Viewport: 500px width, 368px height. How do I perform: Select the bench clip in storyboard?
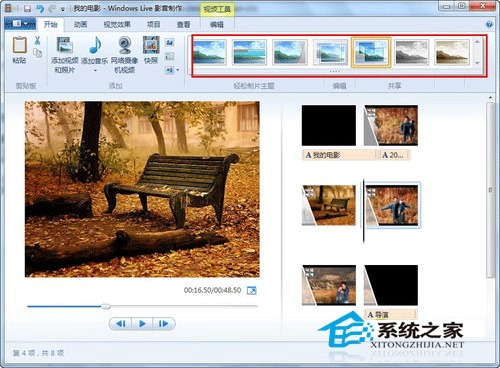[329, 205]
